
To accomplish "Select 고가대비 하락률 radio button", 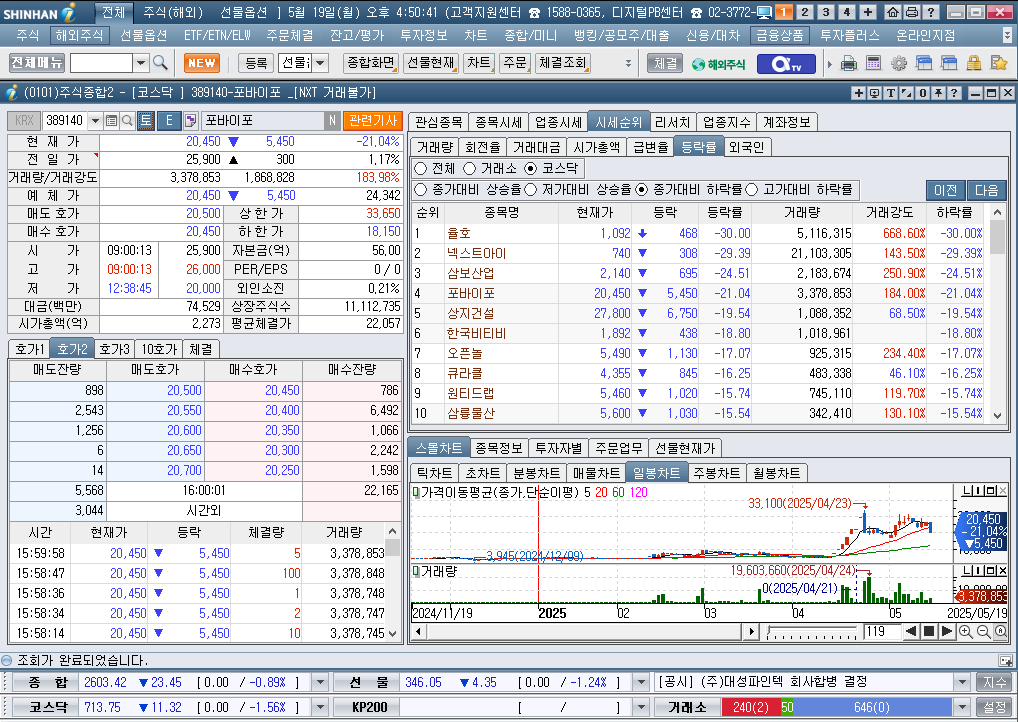I will pyautogui.click(x=752, y=190).
